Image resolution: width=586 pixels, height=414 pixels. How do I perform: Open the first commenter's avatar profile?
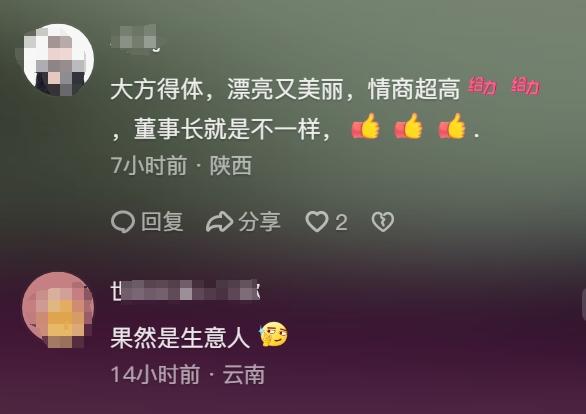(x=59, y=60)
